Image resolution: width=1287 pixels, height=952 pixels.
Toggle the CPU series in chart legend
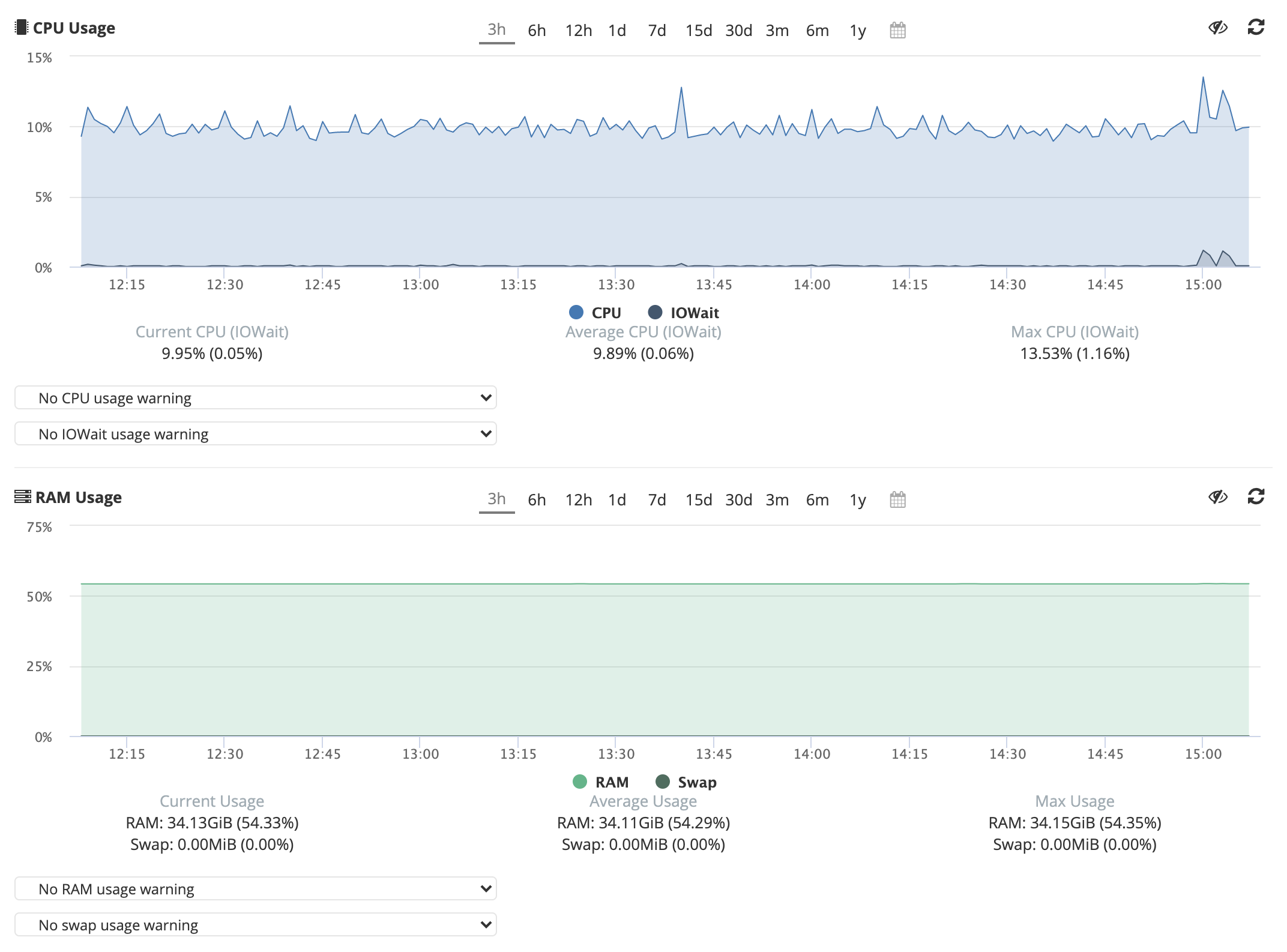tap(595, 313)
